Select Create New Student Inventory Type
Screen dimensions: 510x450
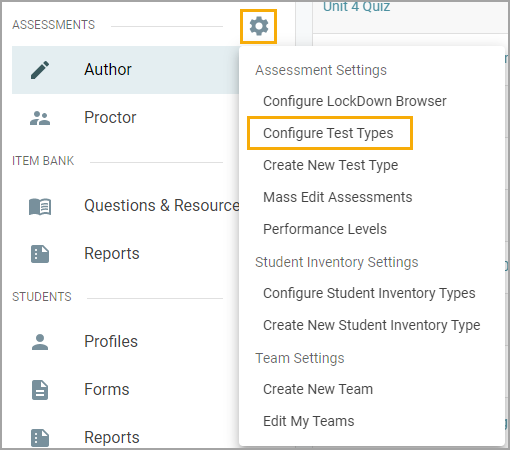(372, 325)
